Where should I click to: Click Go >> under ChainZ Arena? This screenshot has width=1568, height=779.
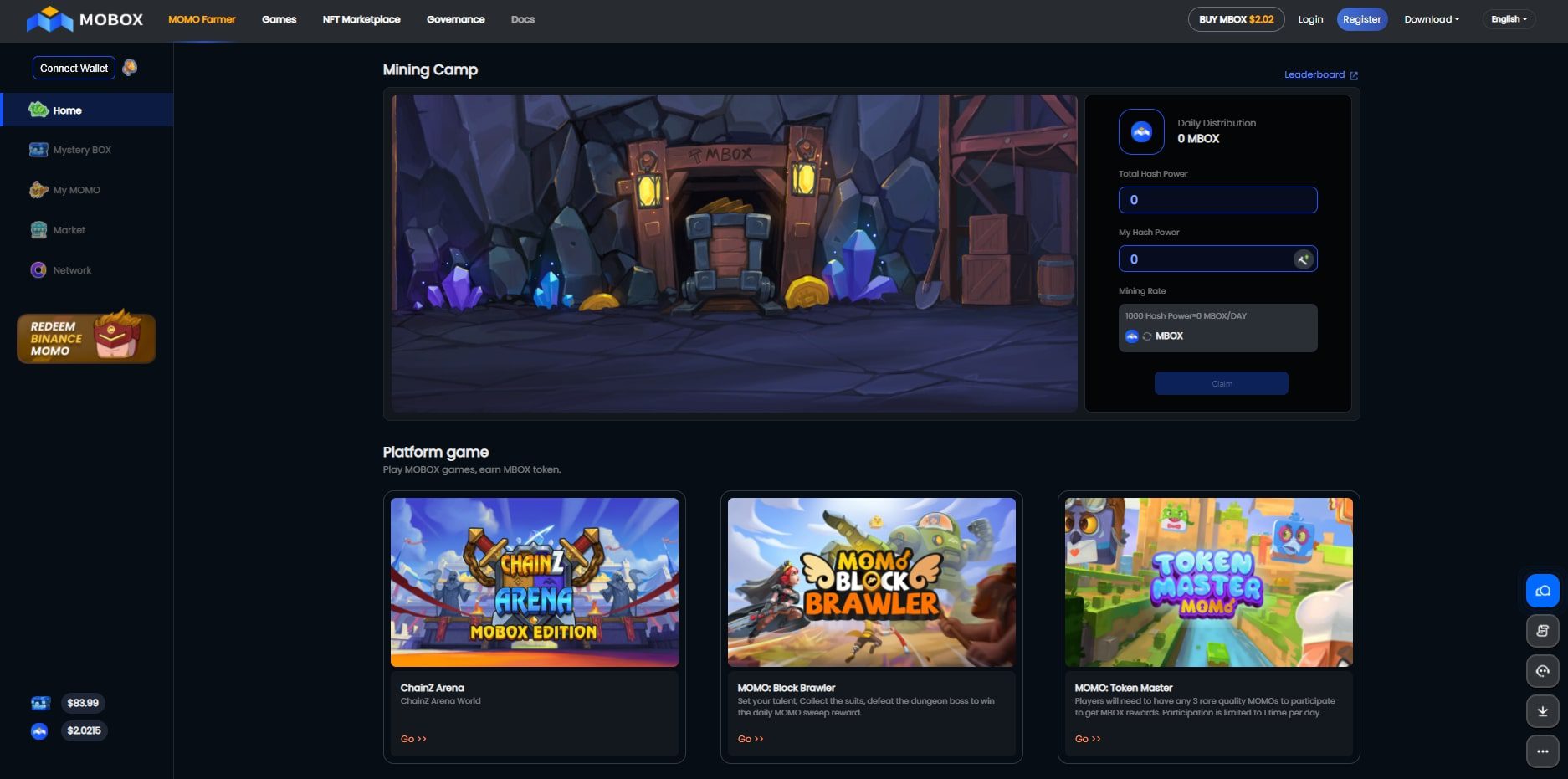[413, 739]
